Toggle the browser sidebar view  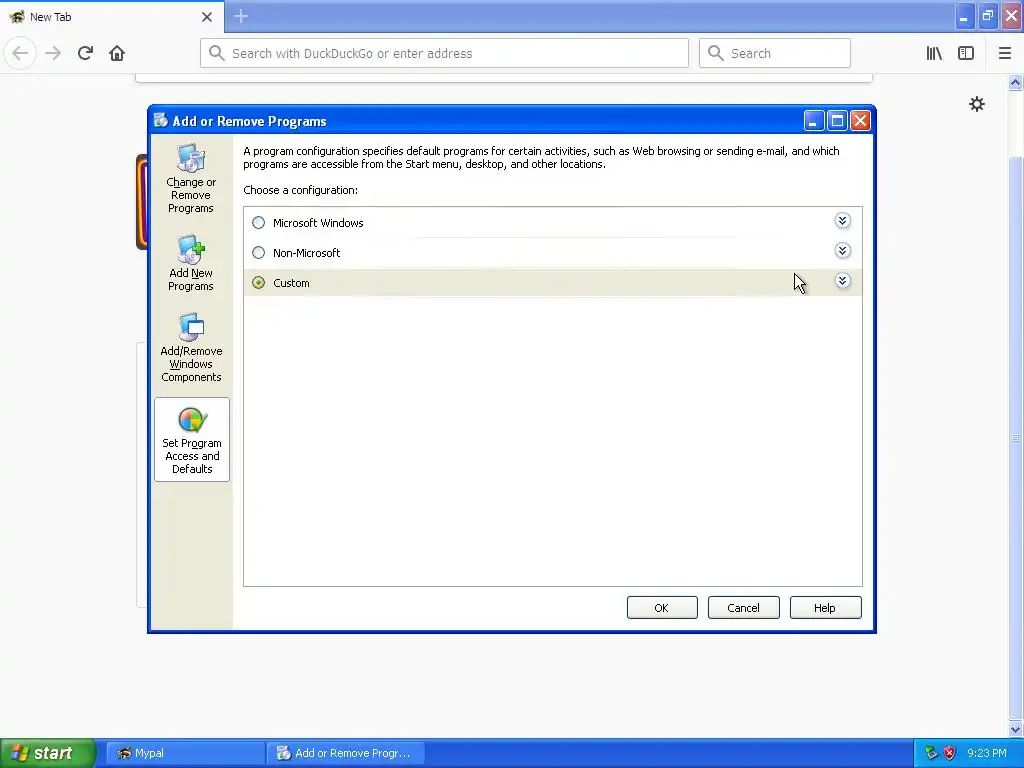point(966,53)
